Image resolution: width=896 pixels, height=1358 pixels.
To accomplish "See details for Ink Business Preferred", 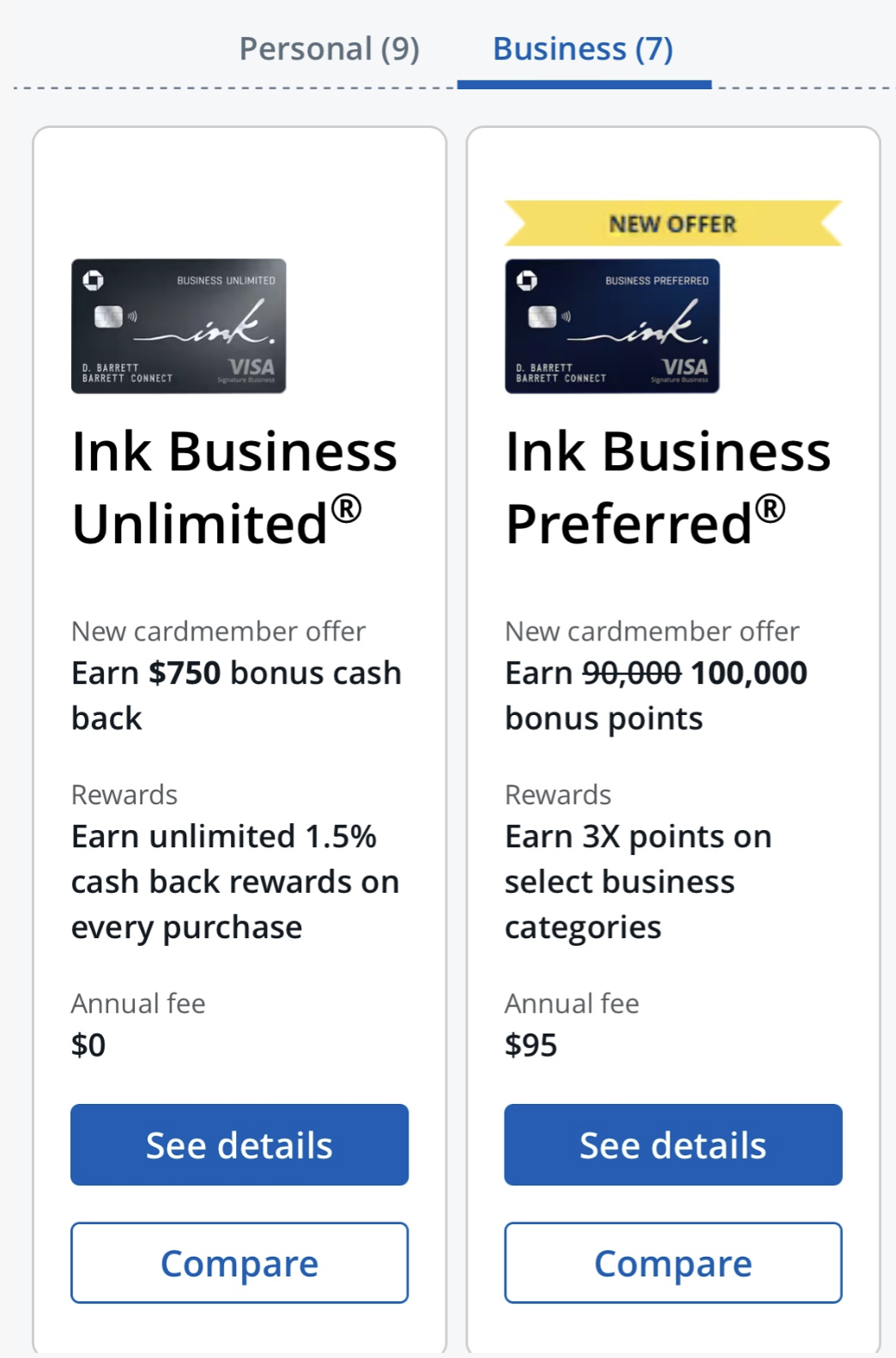I will pos(673,1144).
